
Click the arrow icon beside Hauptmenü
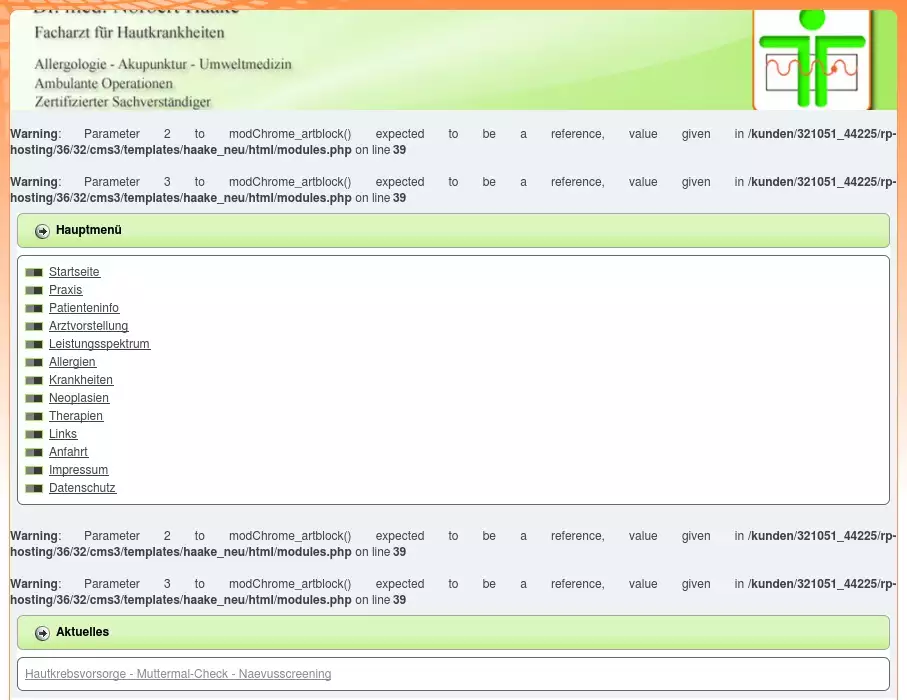tap(42, 231)
